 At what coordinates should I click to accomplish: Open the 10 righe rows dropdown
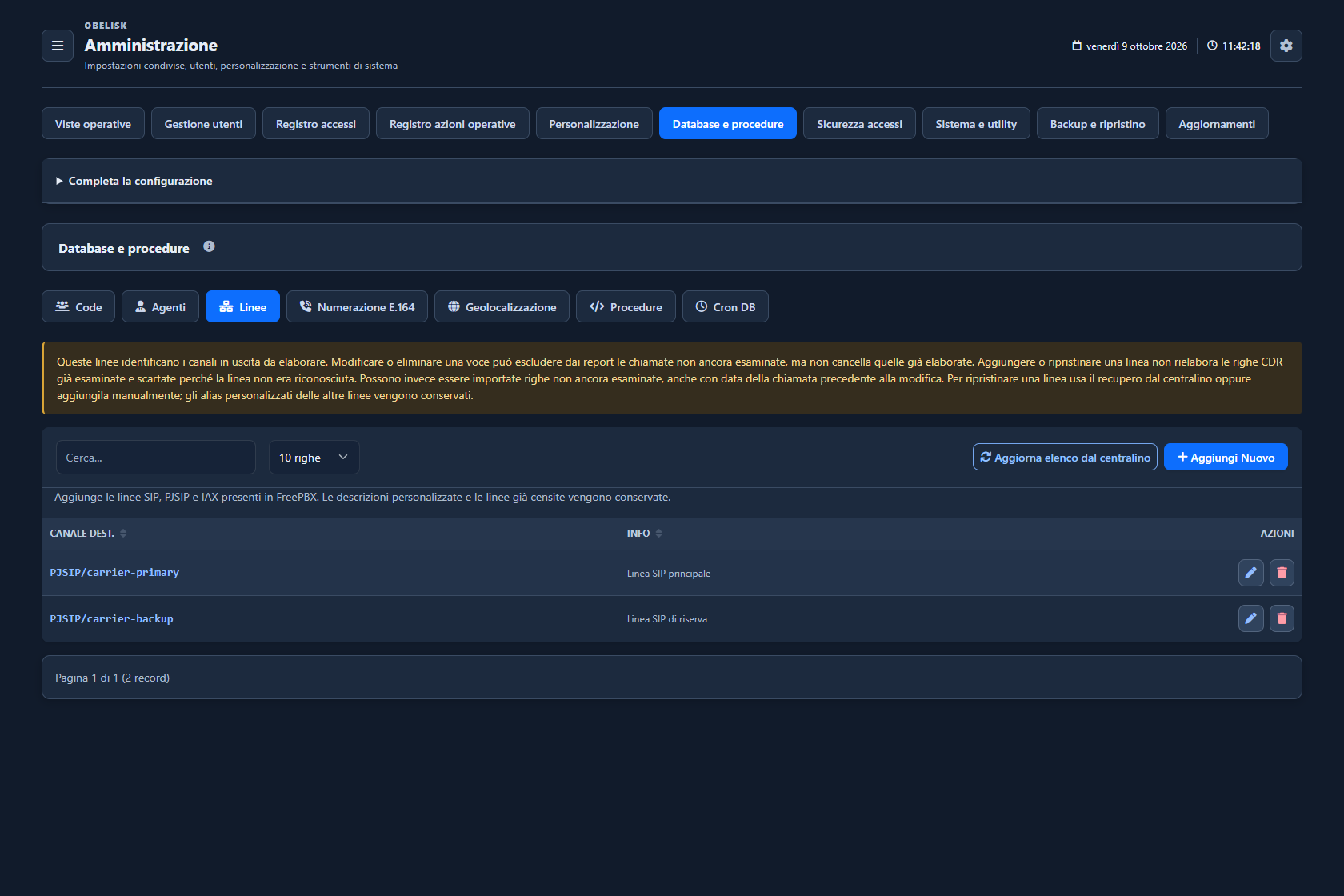point(314,458)
